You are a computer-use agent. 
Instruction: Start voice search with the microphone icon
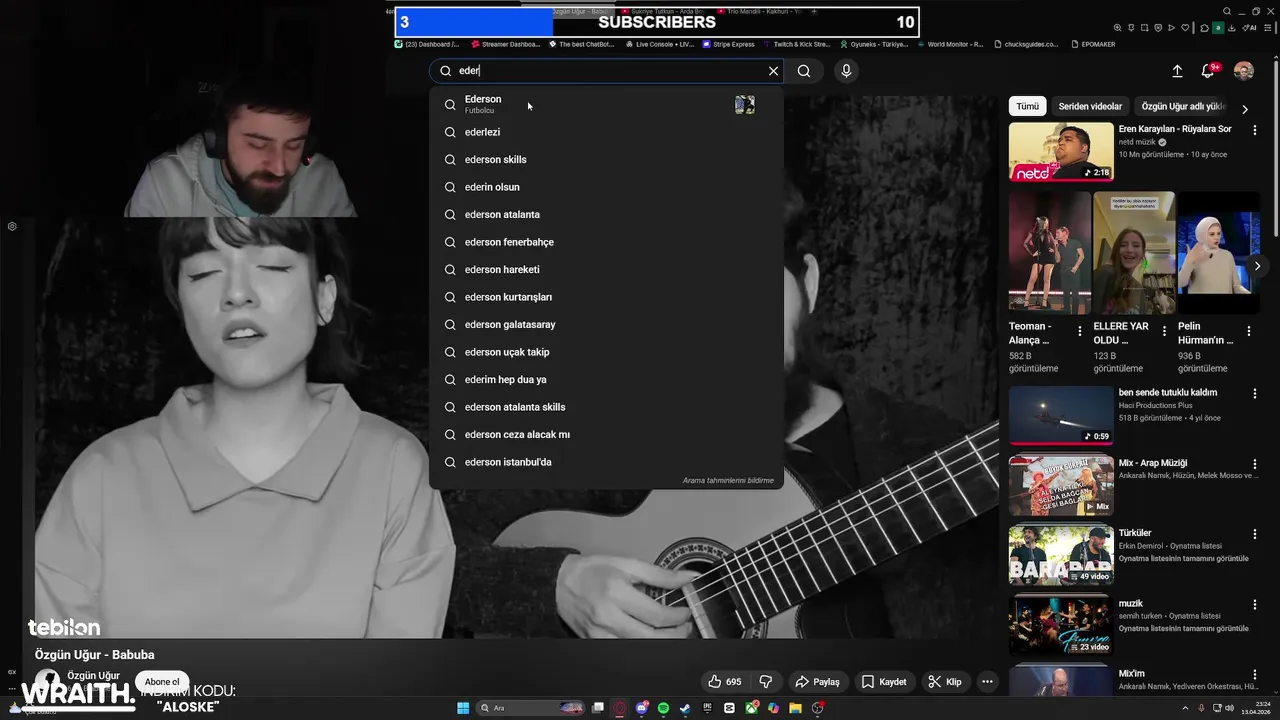click(846, 71)
